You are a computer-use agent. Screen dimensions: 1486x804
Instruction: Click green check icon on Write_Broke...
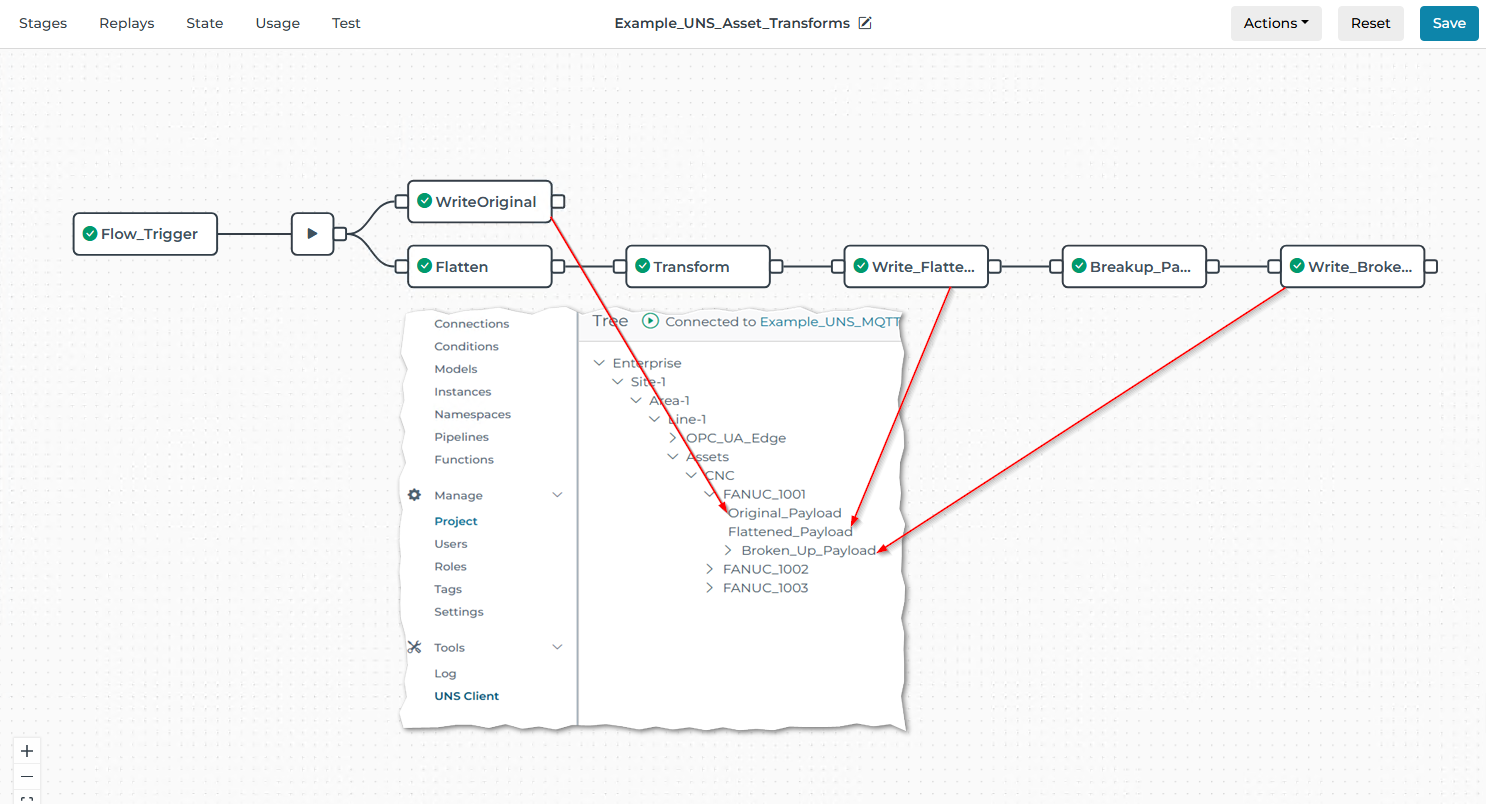tap(1296, 266)
